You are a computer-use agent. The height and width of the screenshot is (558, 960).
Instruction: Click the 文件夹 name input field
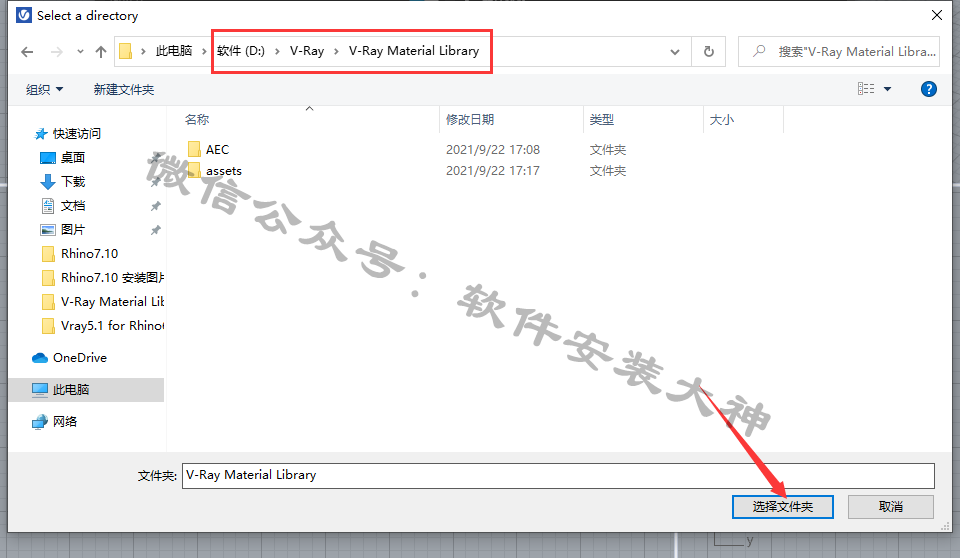point(558,476)
